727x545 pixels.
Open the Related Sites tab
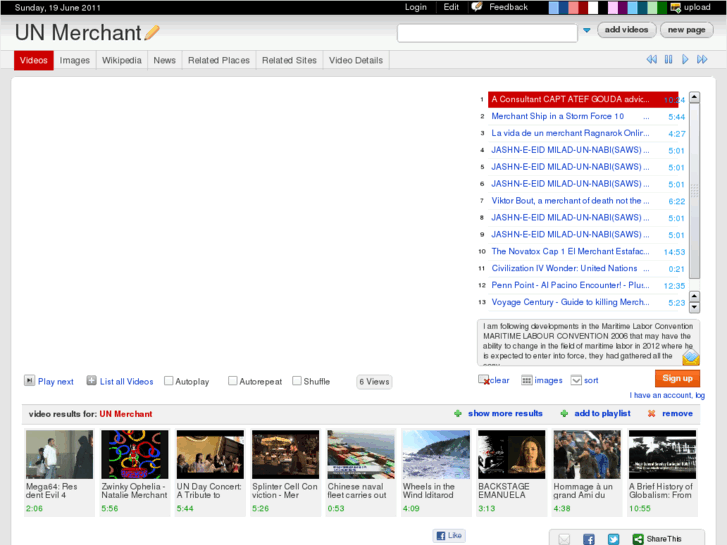(289, 60)
